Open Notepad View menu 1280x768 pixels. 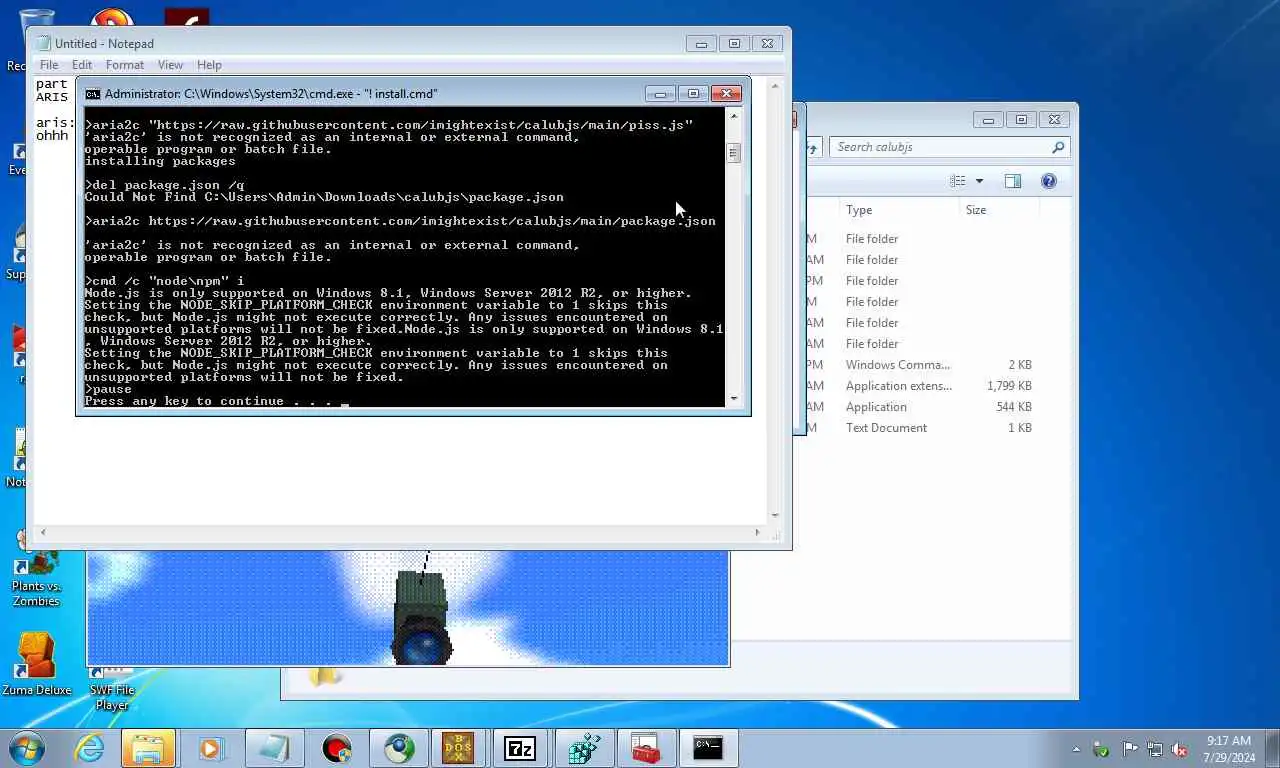pyautogui.click(x=170, y=65)
